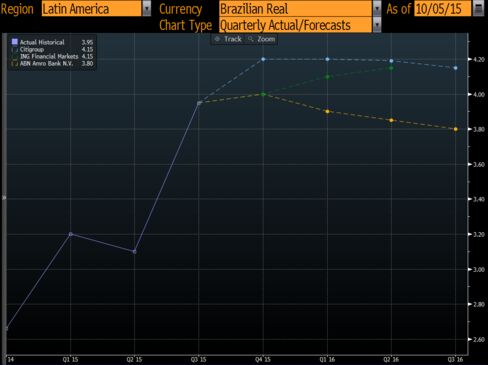This screenshot has height=365, width=488.
Task: Select the ING Financial Markets legend label
Action: coord(49,56)
